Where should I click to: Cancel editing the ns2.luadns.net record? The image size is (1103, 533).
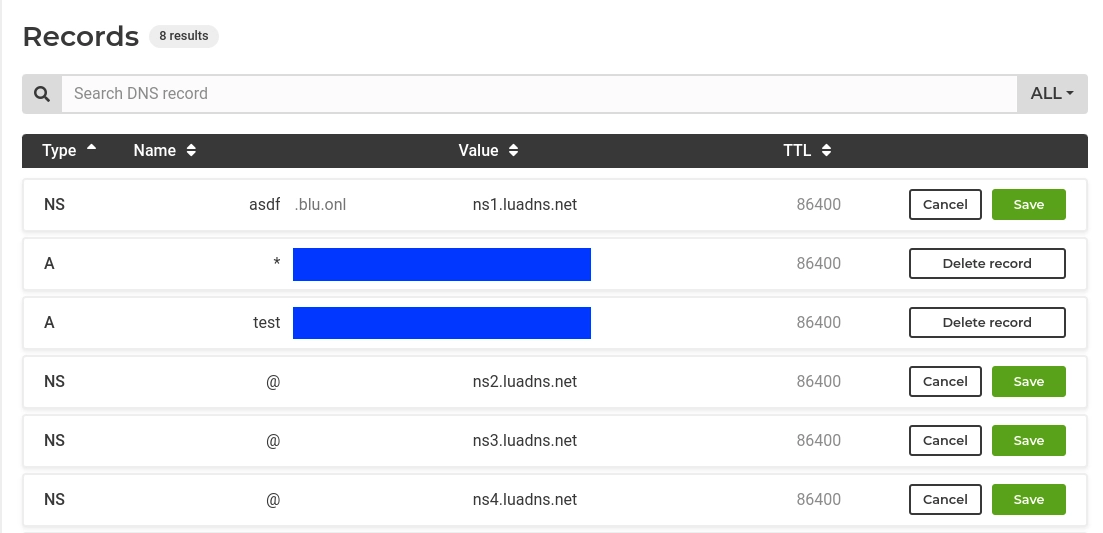(x=945, y=382)
